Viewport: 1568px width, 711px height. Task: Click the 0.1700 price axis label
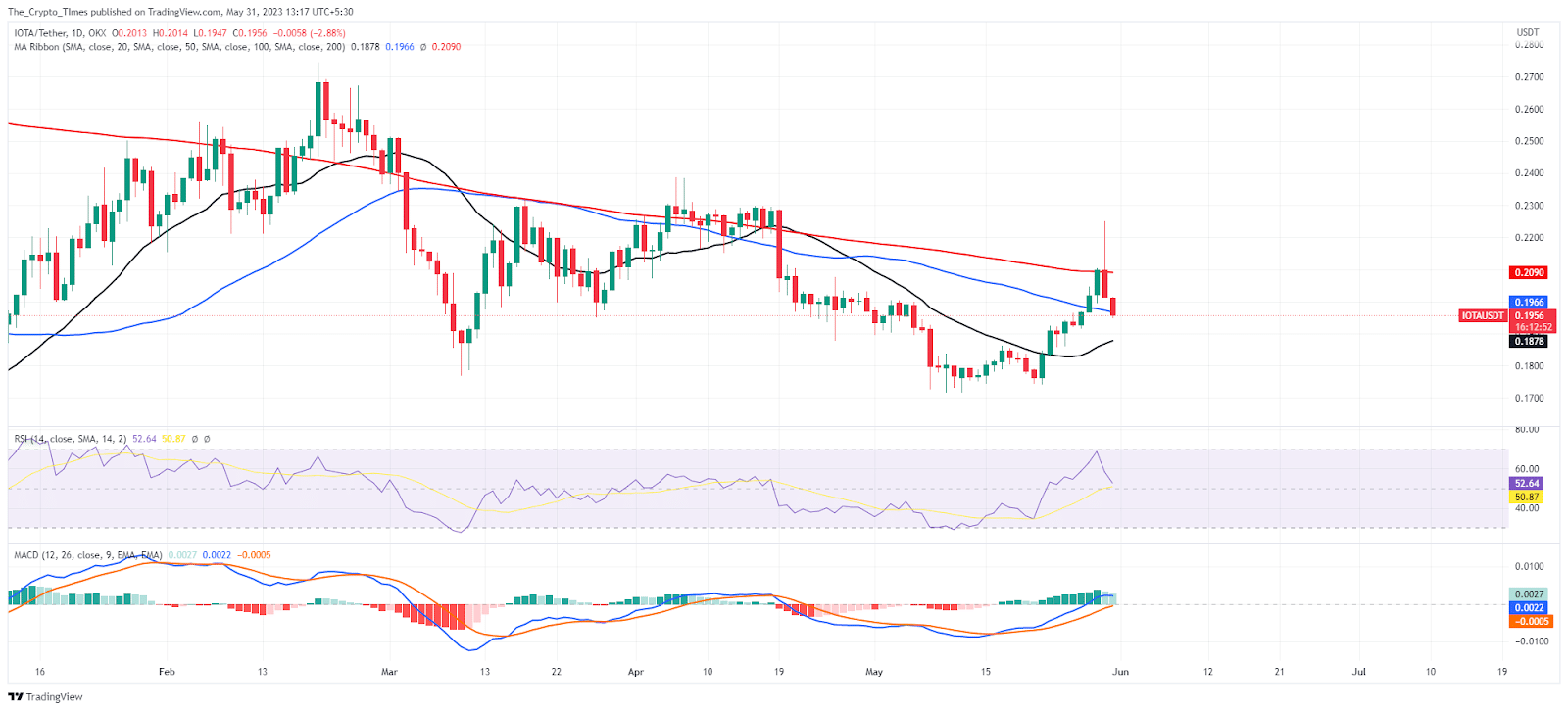tap(1530, 399)
